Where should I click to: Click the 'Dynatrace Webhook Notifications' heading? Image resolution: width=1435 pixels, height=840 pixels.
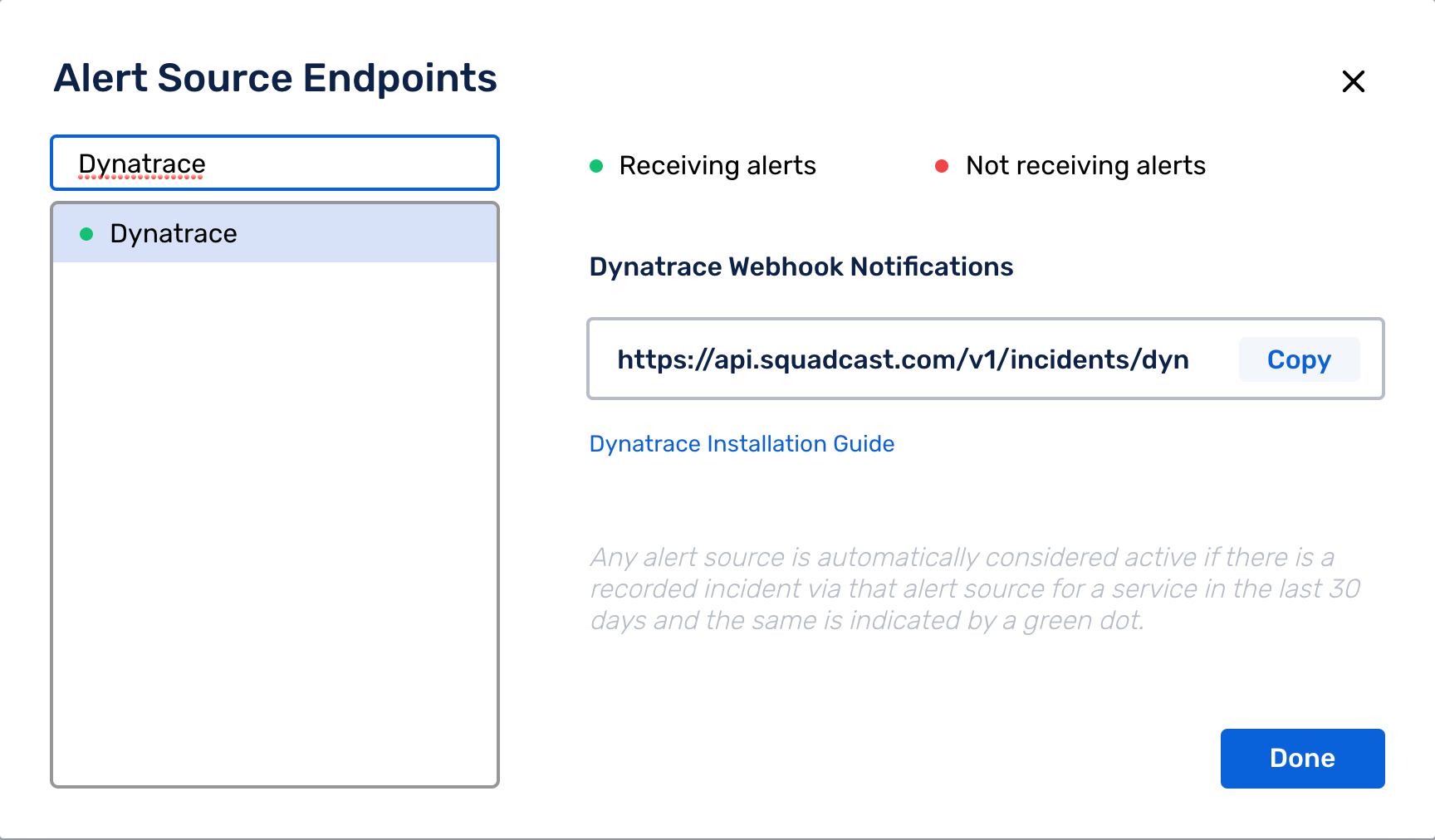pos(801,266)
